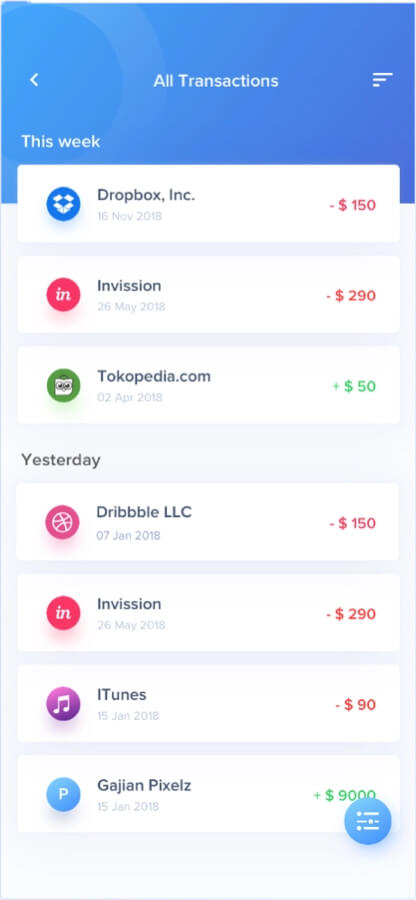Viewport: 416px width, 900px height.
Task: Open the sort icon in the header
Action: click(382, 80)
